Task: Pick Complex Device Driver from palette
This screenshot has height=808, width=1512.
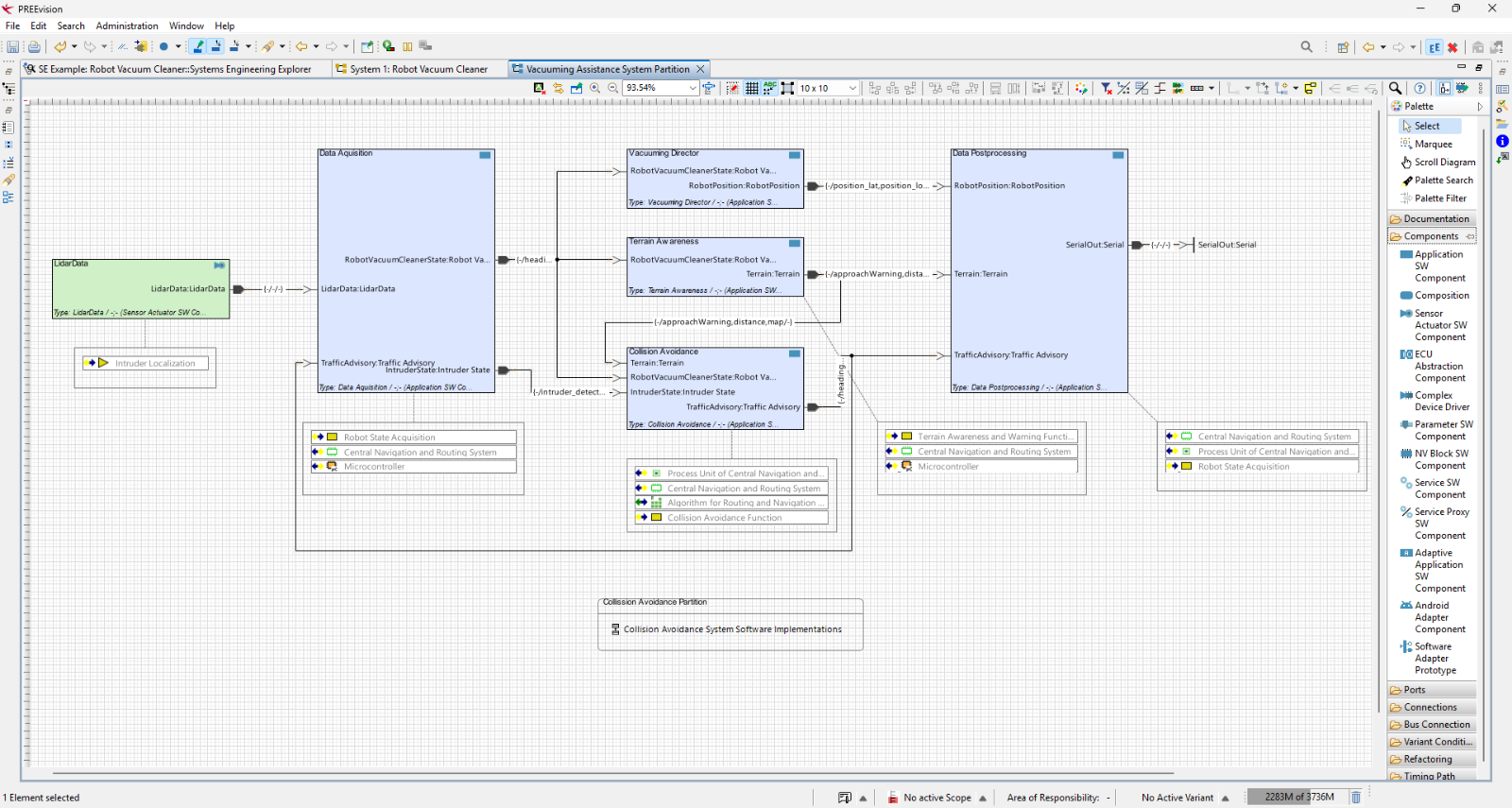Action: [1435, 401]
